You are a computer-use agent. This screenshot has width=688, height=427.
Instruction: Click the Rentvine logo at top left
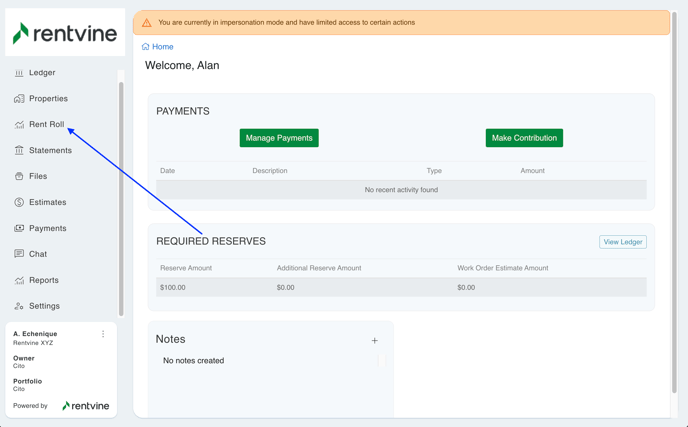click(65, 34)
